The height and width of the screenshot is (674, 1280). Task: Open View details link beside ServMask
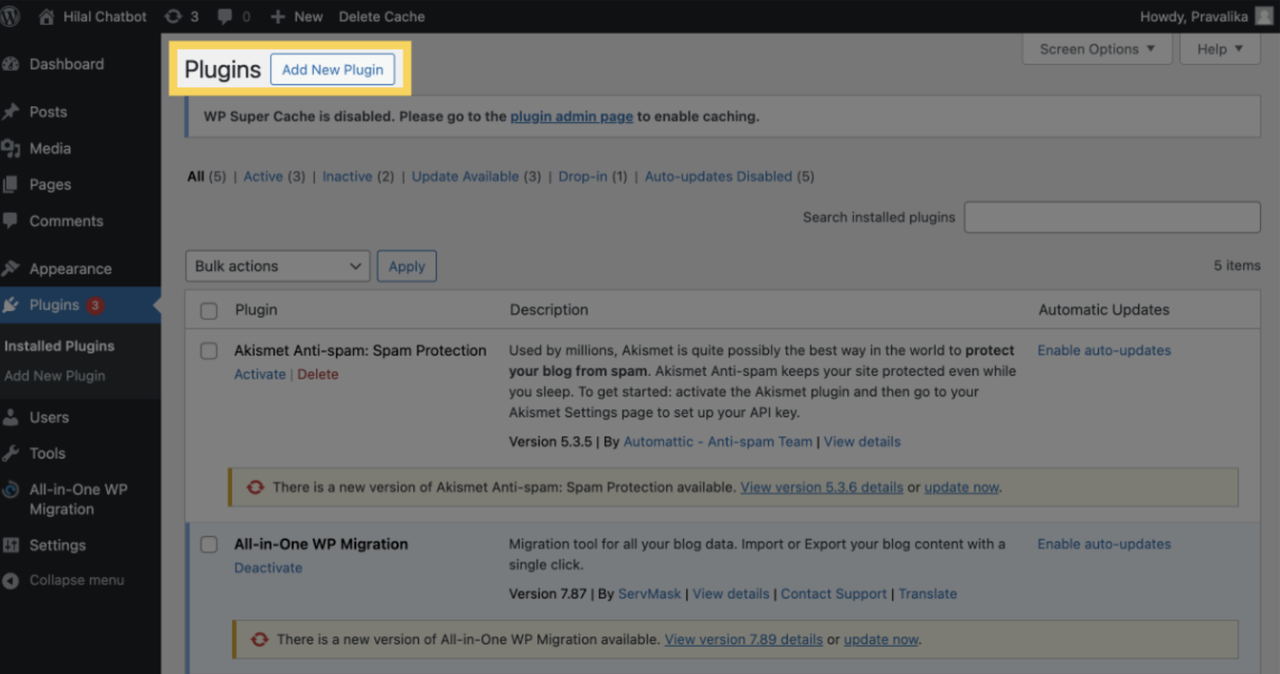731,593
